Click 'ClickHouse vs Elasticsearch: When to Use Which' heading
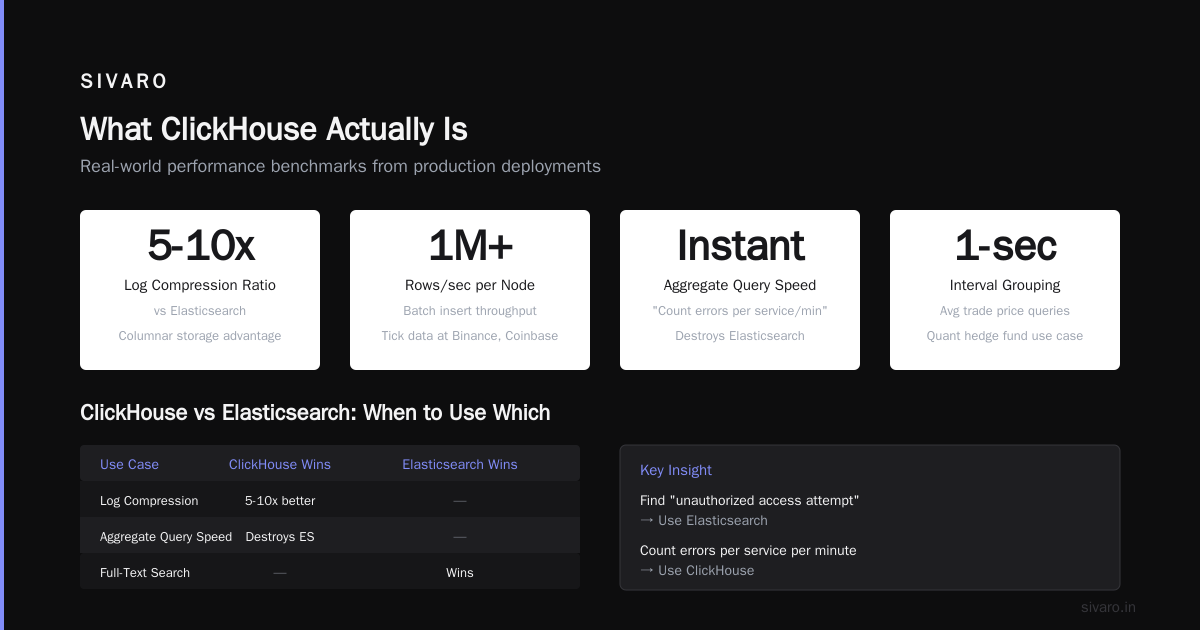Viewport: 1200px width, 630px height. click(315, 413)
